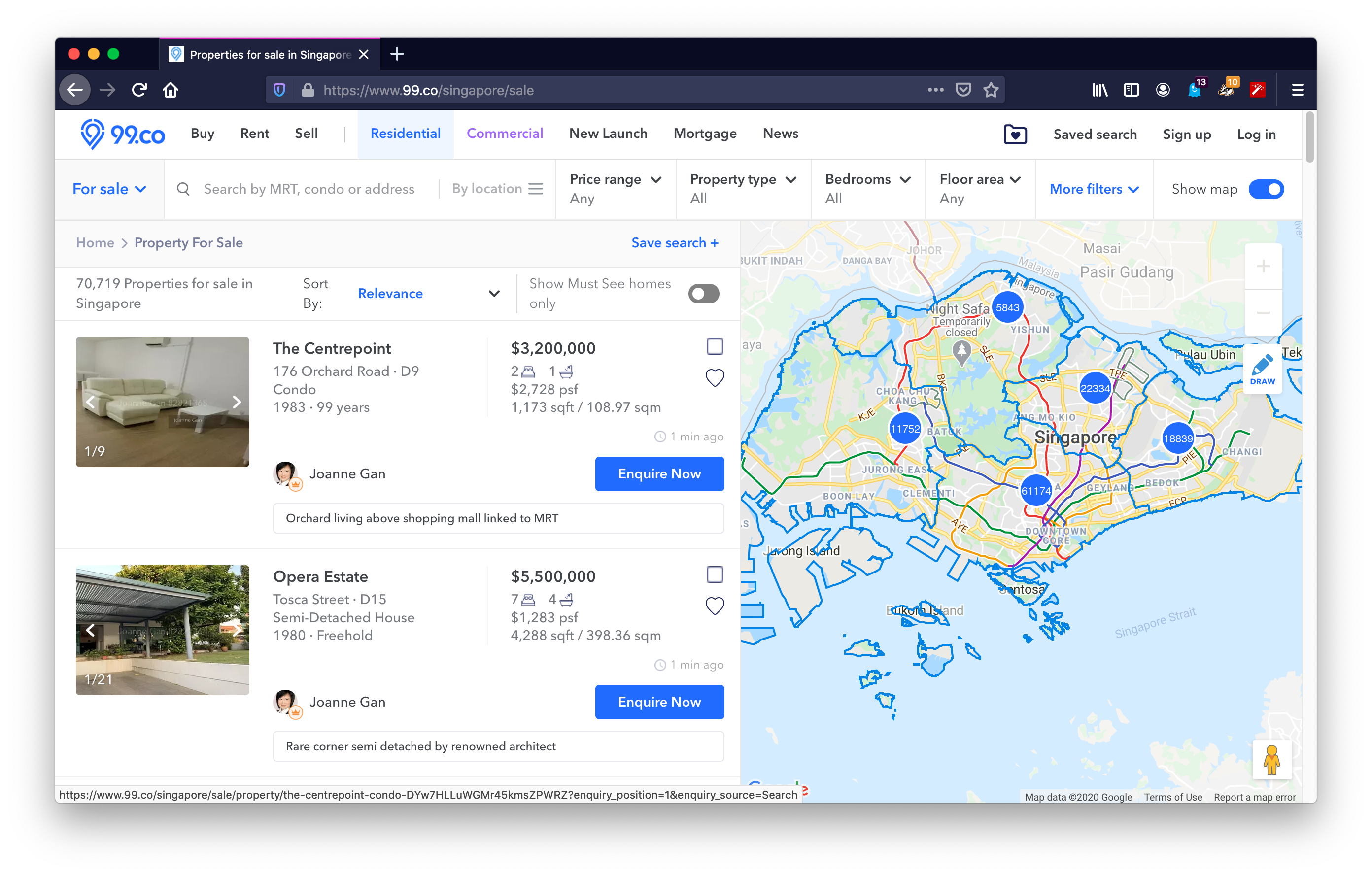
Task: Reload the page in browser toolbar
Action: point(139,90)
